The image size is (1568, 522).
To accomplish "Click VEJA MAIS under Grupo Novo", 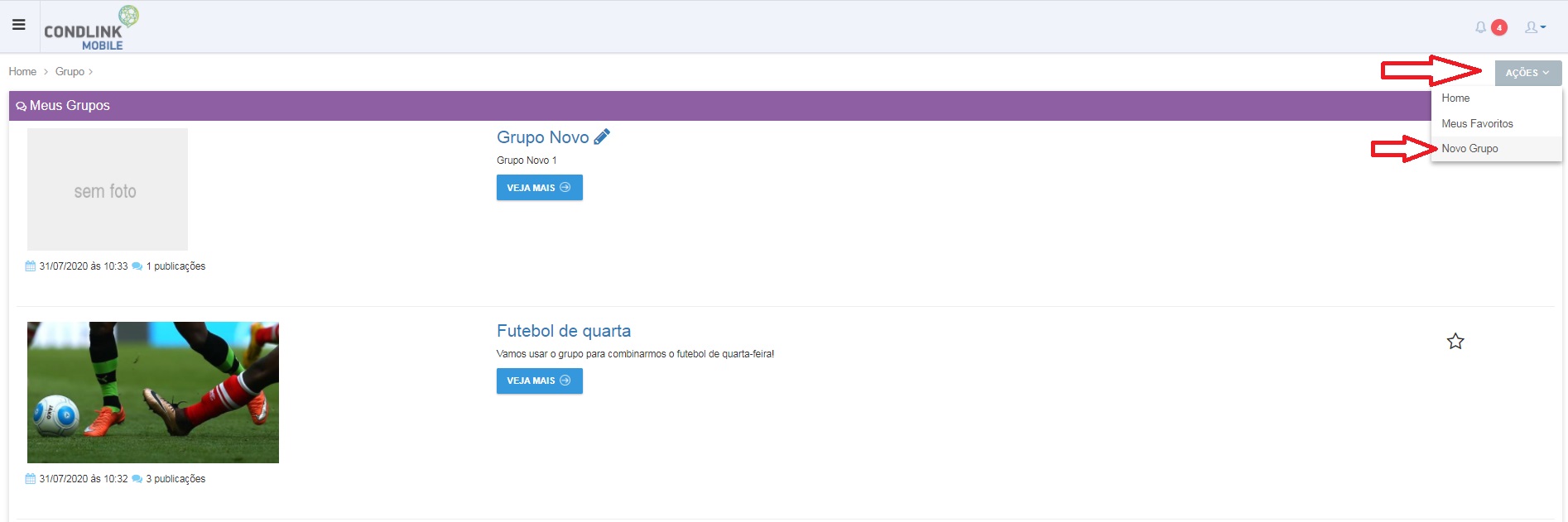I will [539, 188].
